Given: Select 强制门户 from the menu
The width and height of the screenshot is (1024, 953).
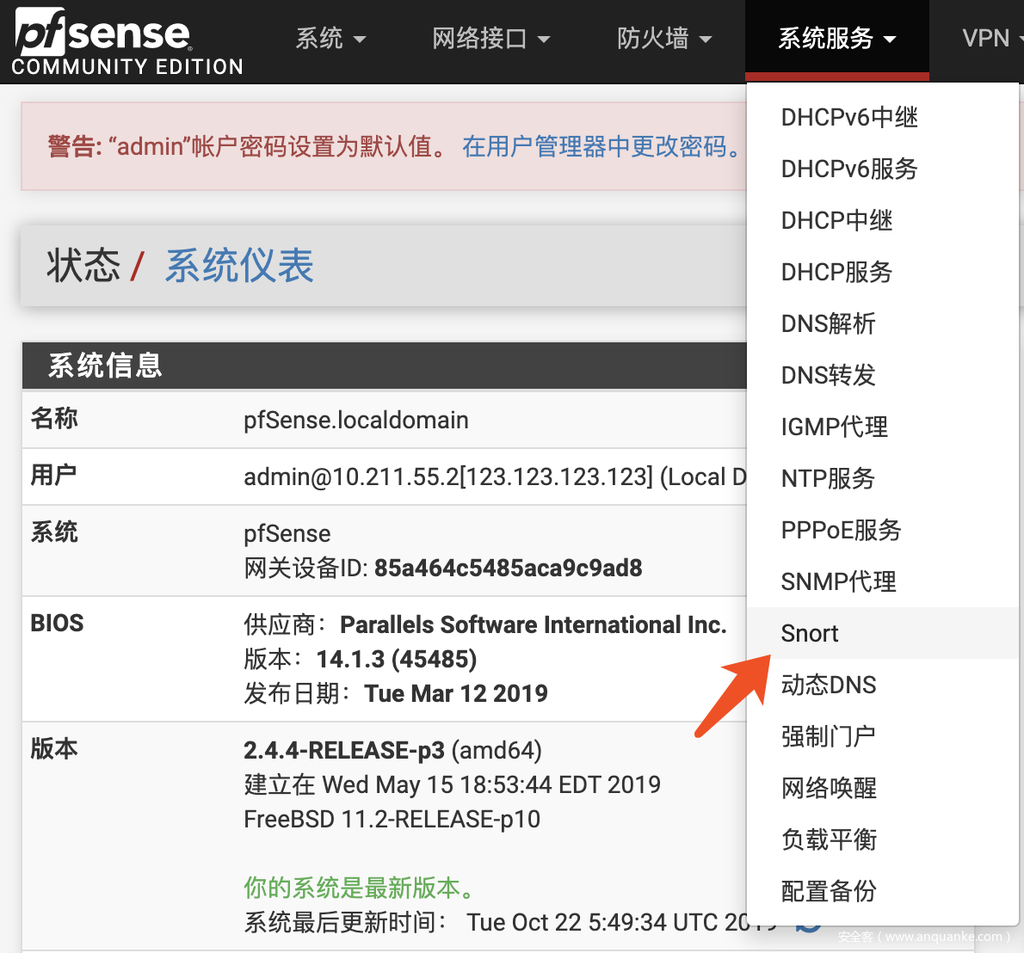Looking at the screenshot, I should coord(828,736).
